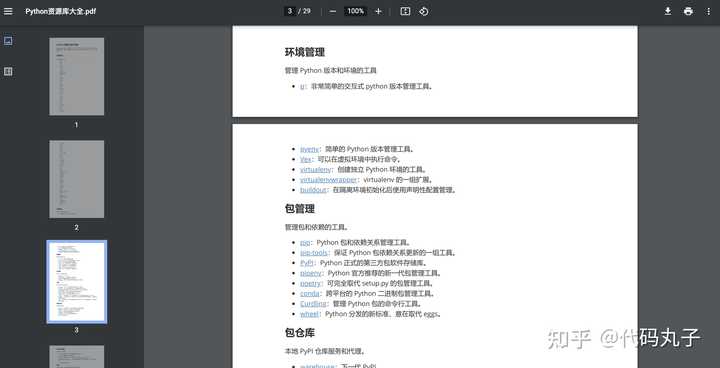
Task: Click the file name Python资源库大全.pdf
Action: pyautogui.click(x=61, y=11)
